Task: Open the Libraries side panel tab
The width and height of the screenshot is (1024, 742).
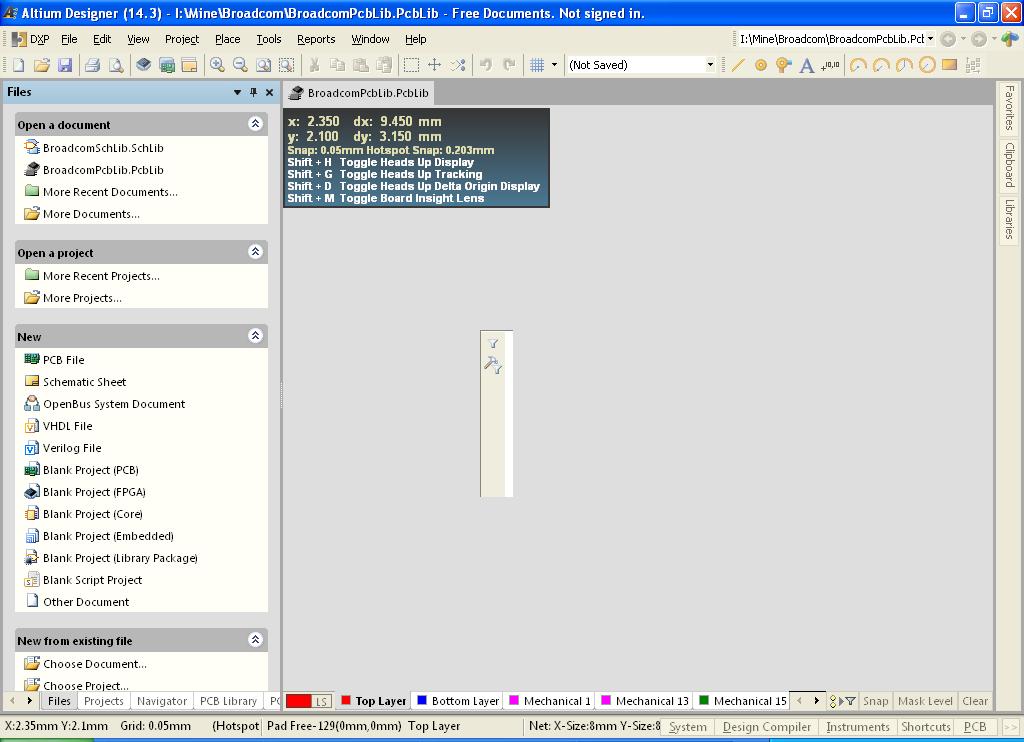Action: (1010, 219)
